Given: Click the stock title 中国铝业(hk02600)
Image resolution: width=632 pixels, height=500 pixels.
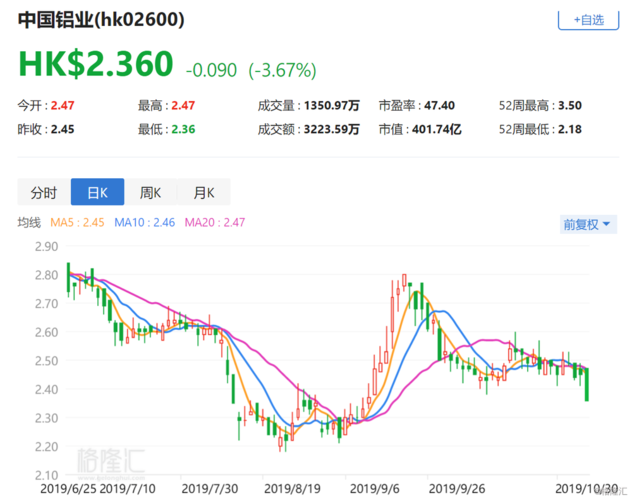Looking at the screenshot, I should [x=101, y=20].
